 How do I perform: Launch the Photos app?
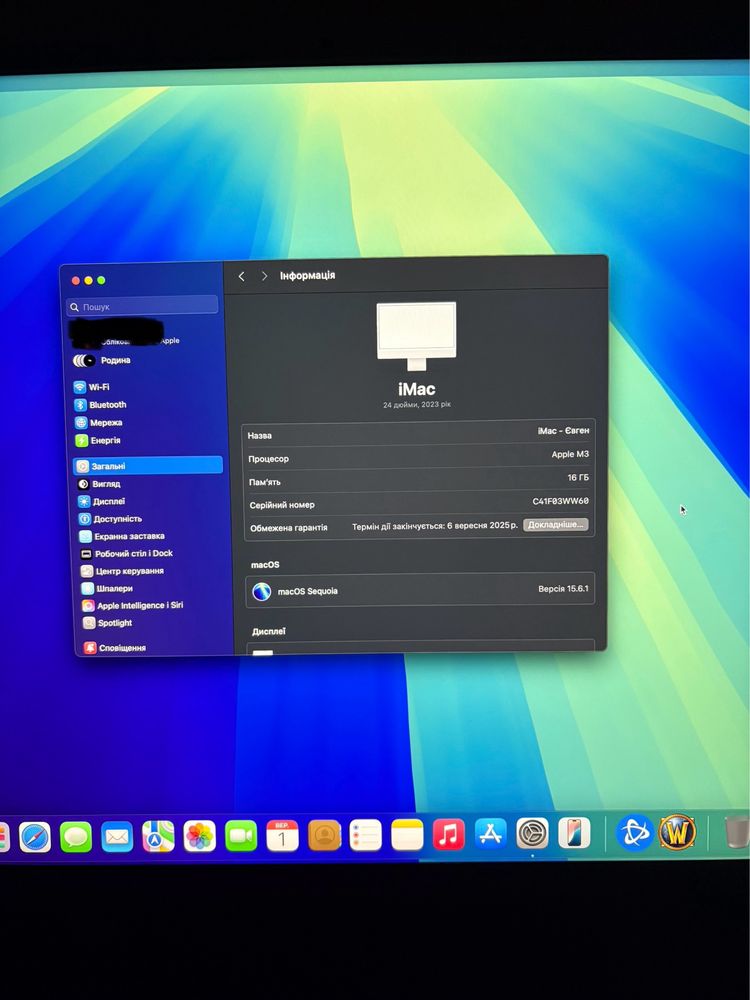[200, 836]
